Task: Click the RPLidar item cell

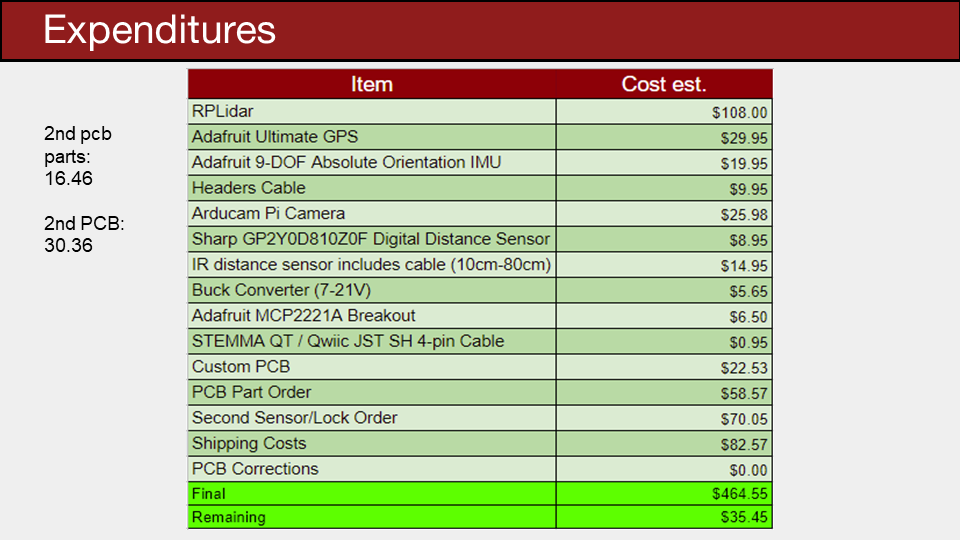Action: pos(372,111)
